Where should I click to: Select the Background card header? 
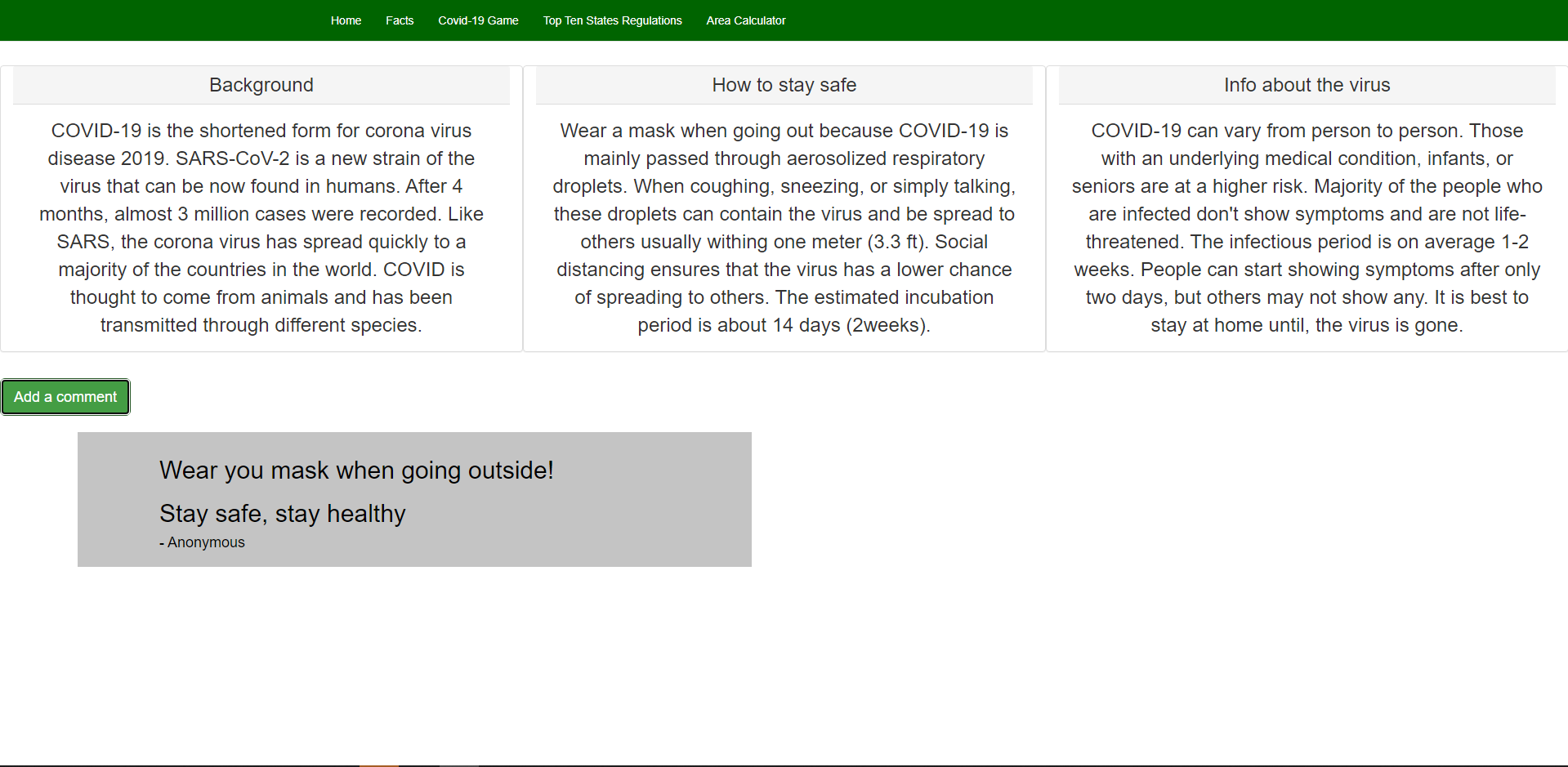(261, 84)
